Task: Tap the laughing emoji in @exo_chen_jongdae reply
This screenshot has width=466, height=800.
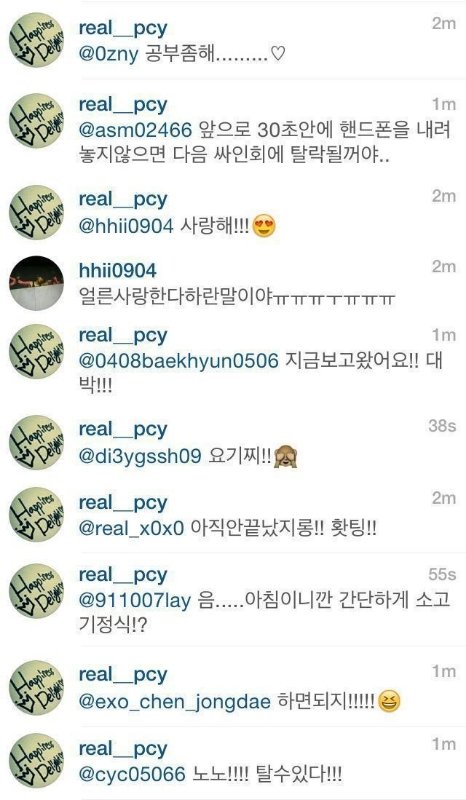Action: pyautogui.click(x=388, y=701)
